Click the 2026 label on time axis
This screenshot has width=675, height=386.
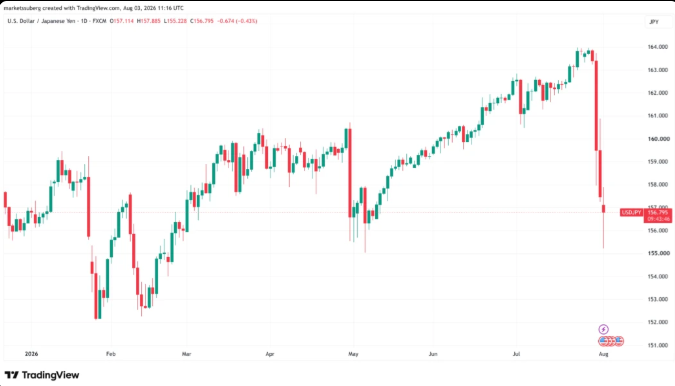31,354
